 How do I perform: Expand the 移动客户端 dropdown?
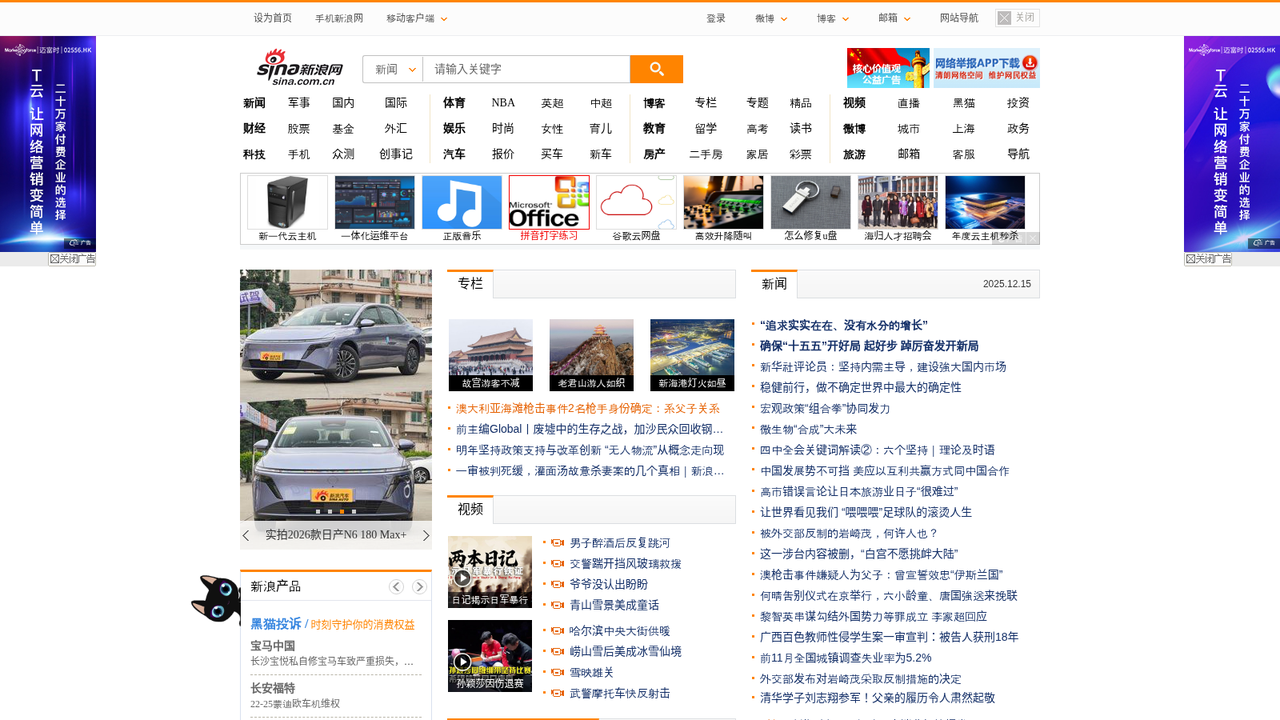417,19
